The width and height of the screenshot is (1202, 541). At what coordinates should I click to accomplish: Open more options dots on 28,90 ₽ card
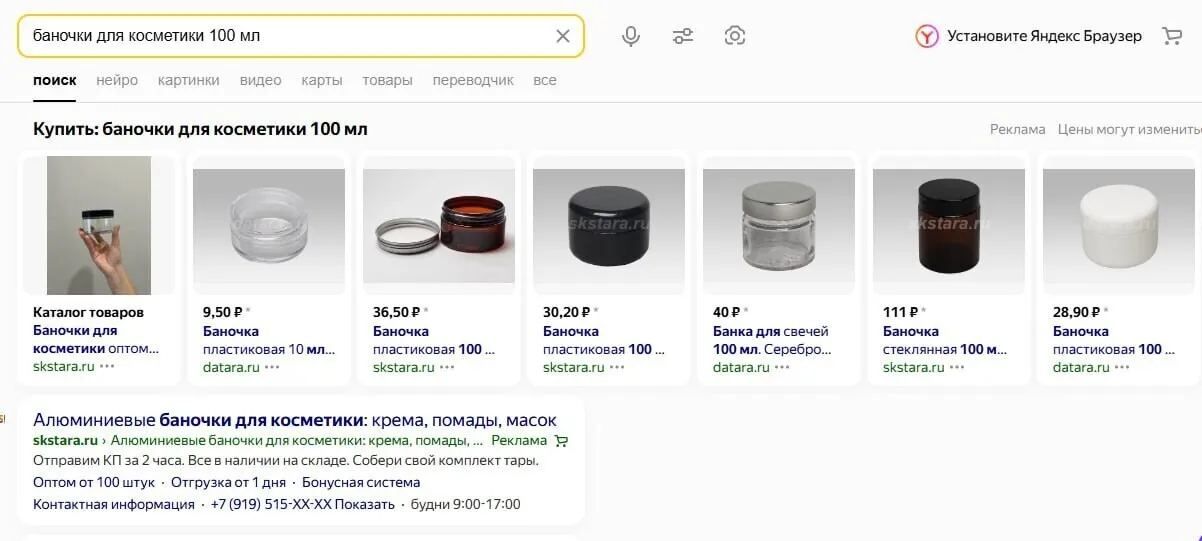[1122, 367]
